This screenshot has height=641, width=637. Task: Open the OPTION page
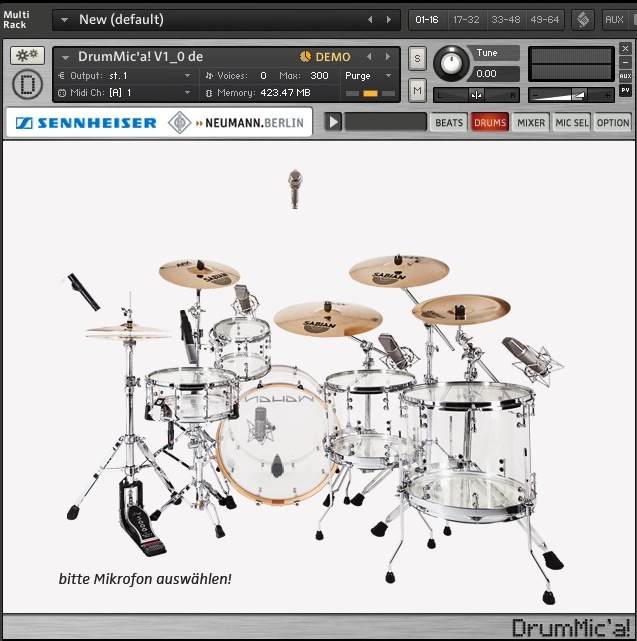point(612,123)
